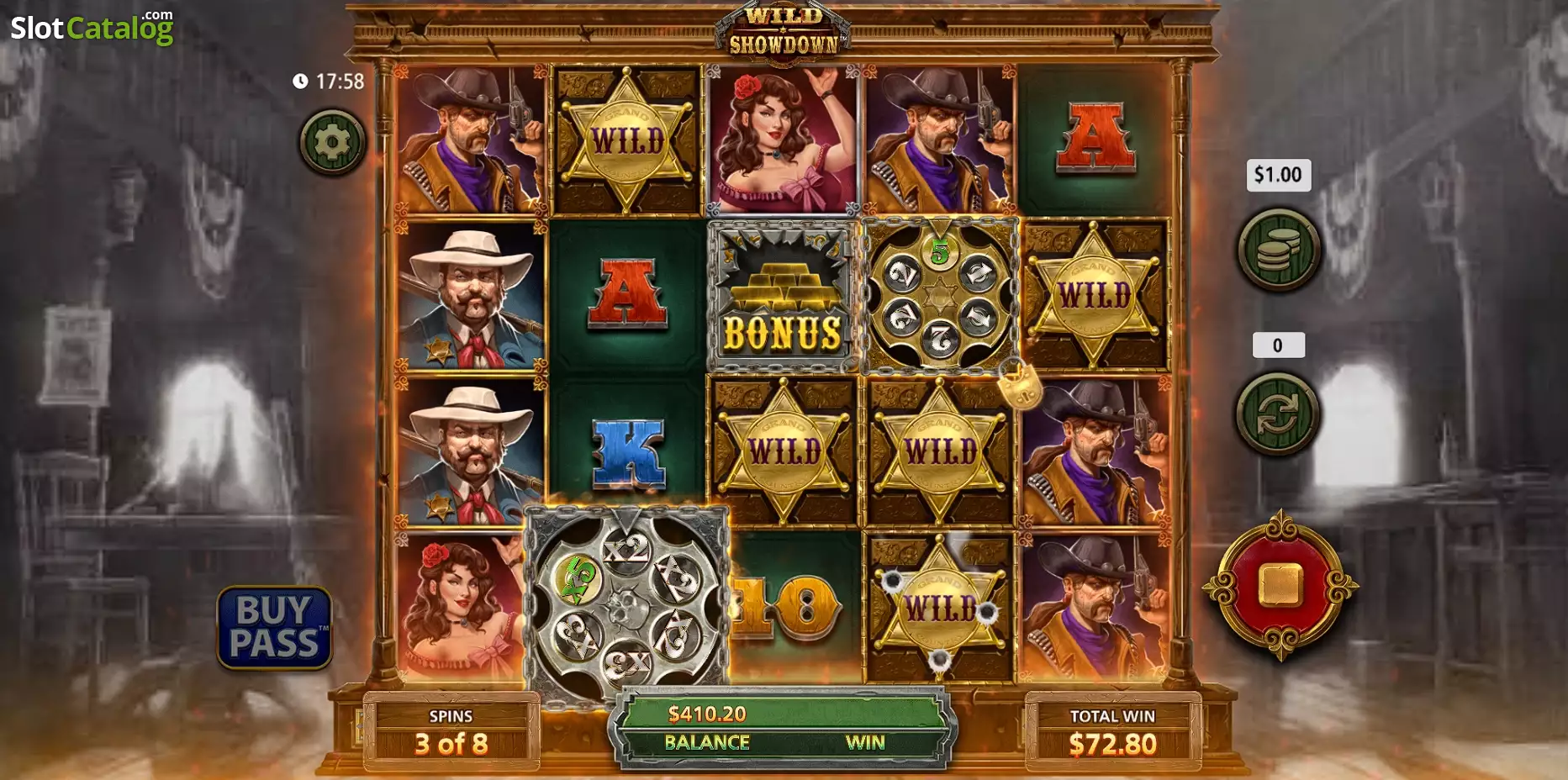This screenshot has width=1568, height=780.
Task: Toggle autoplay circular arrows button
Action: [1277, 414]
